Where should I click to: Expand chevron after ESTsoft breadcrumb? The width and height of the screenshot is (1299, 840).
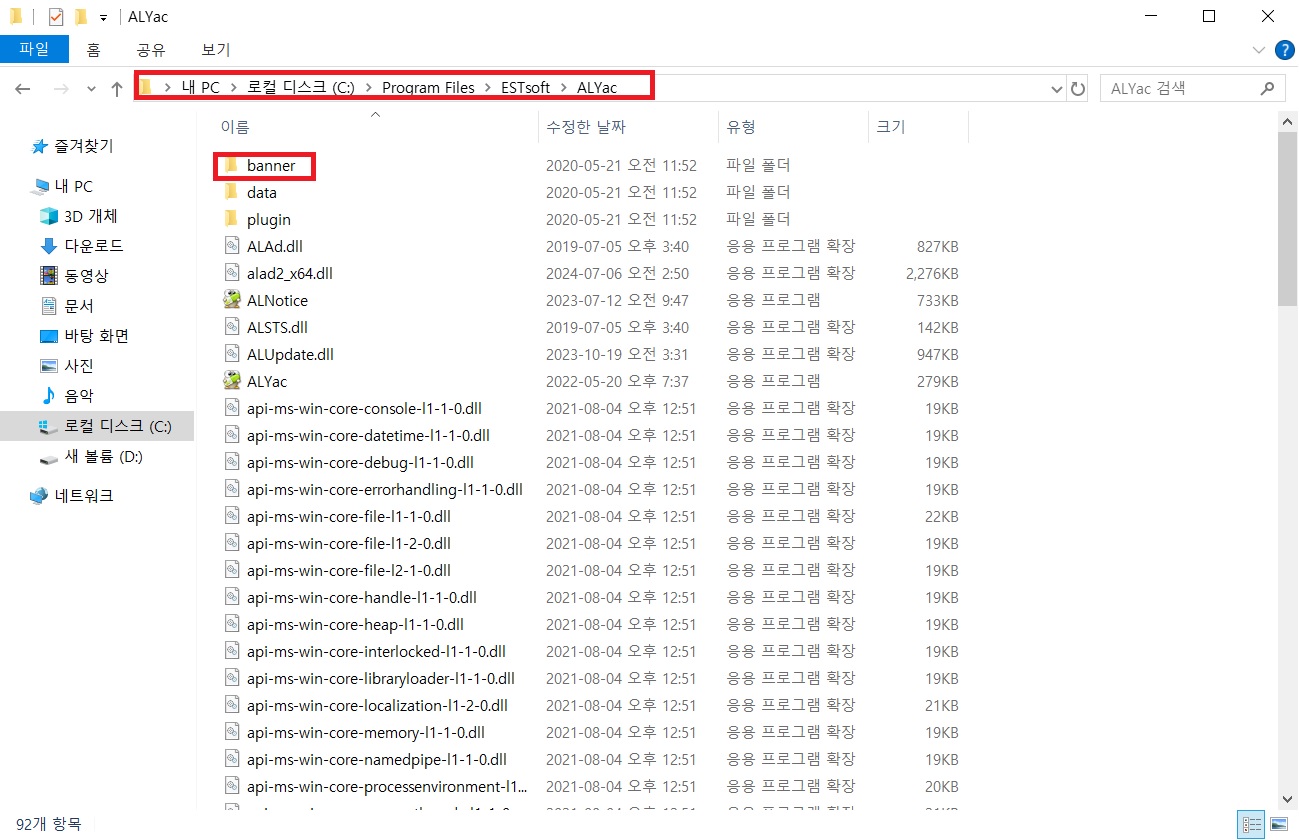(564, 87)
